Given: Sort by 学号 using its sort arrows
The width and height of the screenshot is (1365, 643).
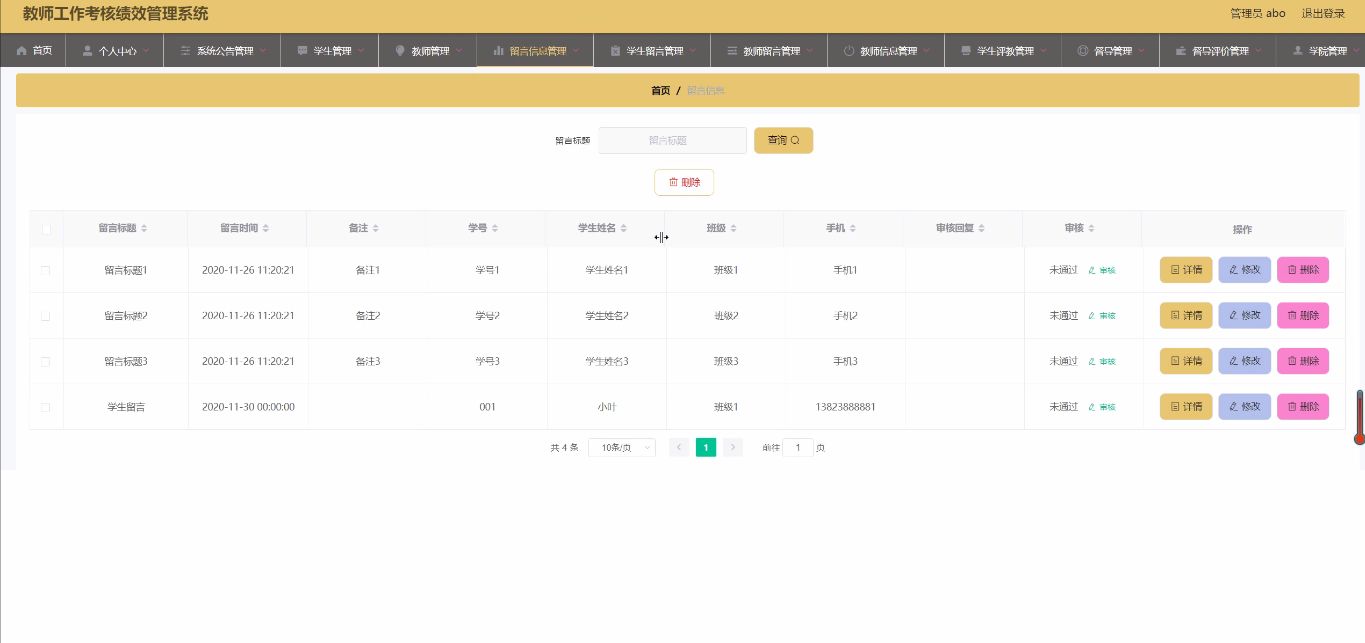Looking at the screenshot, I should 494,229.
